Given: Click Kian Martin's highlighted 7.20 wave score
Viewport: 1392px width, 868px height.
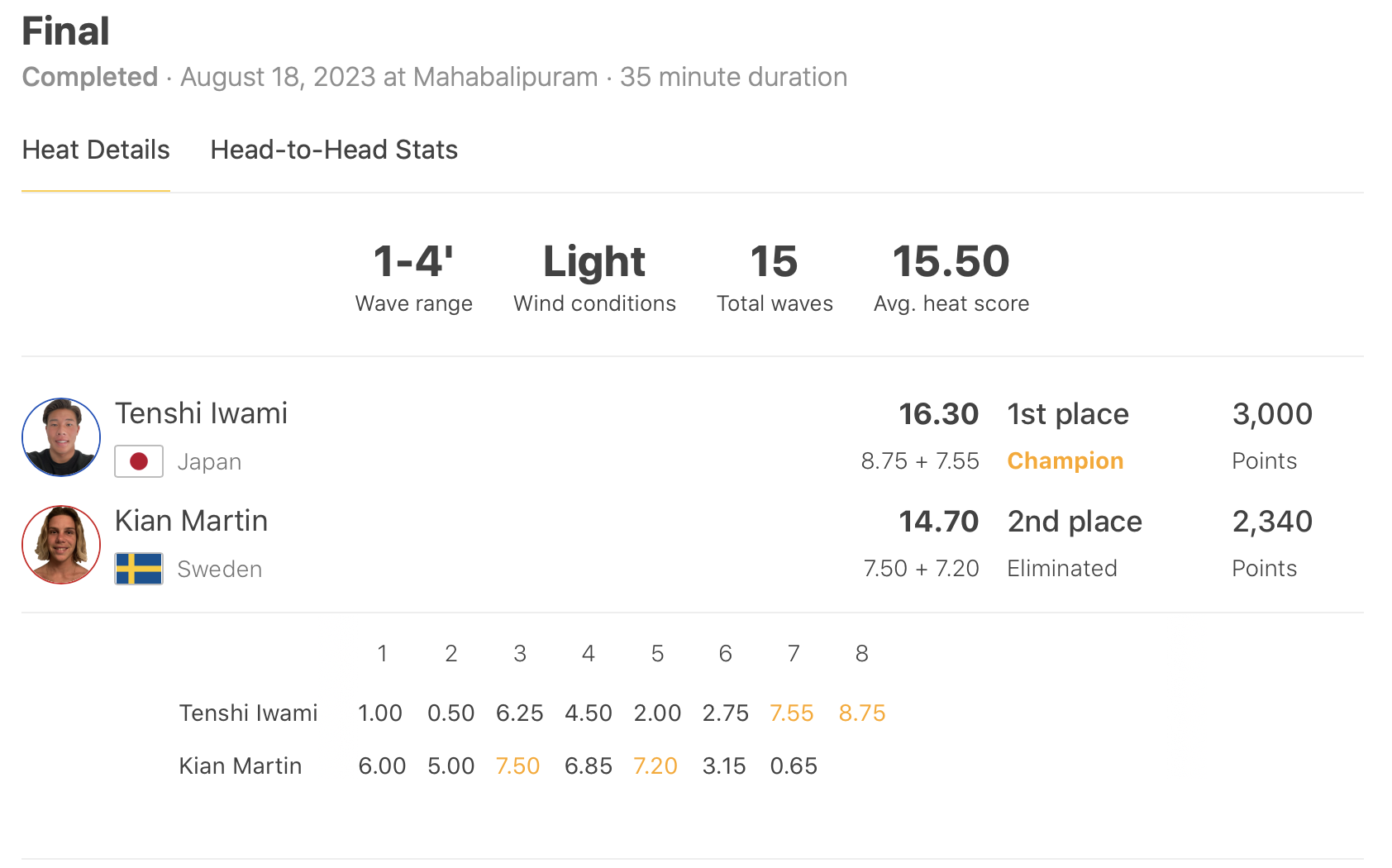Looking at the screenshot, I should [655, 765].
